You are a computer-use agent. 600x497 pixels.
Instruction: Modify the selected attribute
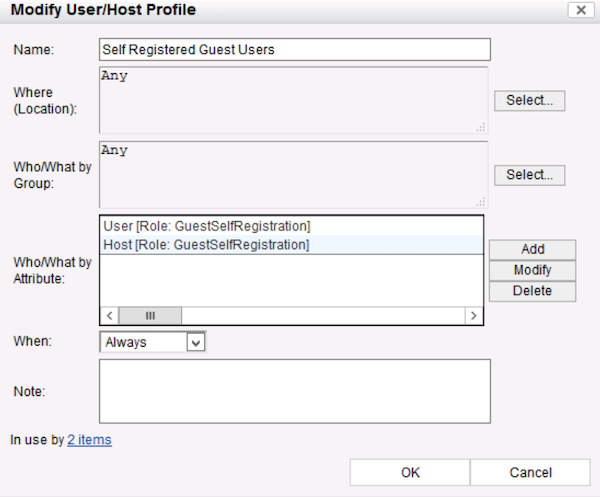(x=532, y=270)
